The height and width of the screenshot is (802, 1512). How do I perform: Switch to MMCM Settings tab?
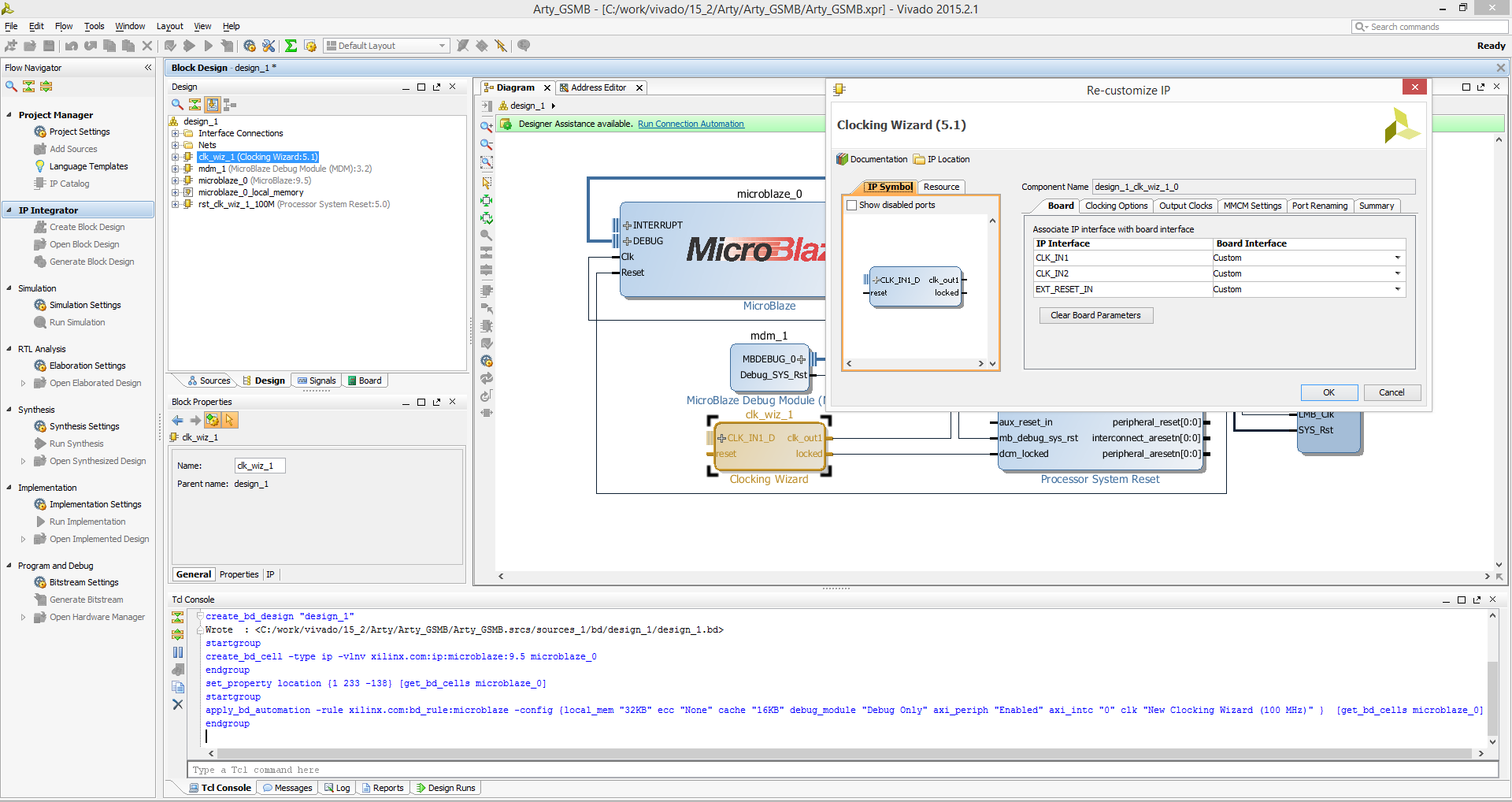point(1252,206)
